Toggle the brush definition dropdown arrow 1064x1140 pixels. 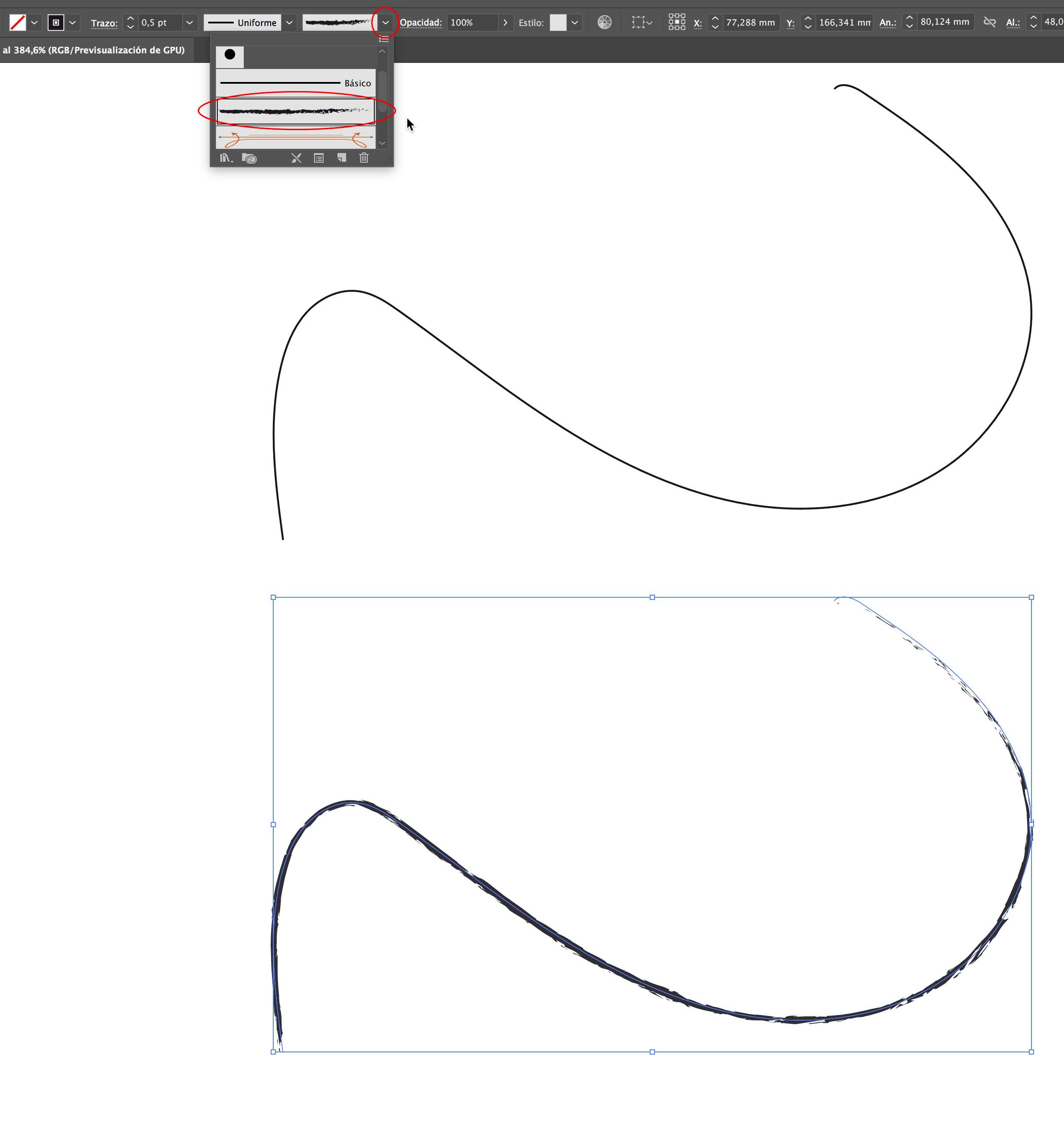pos(386,23)
